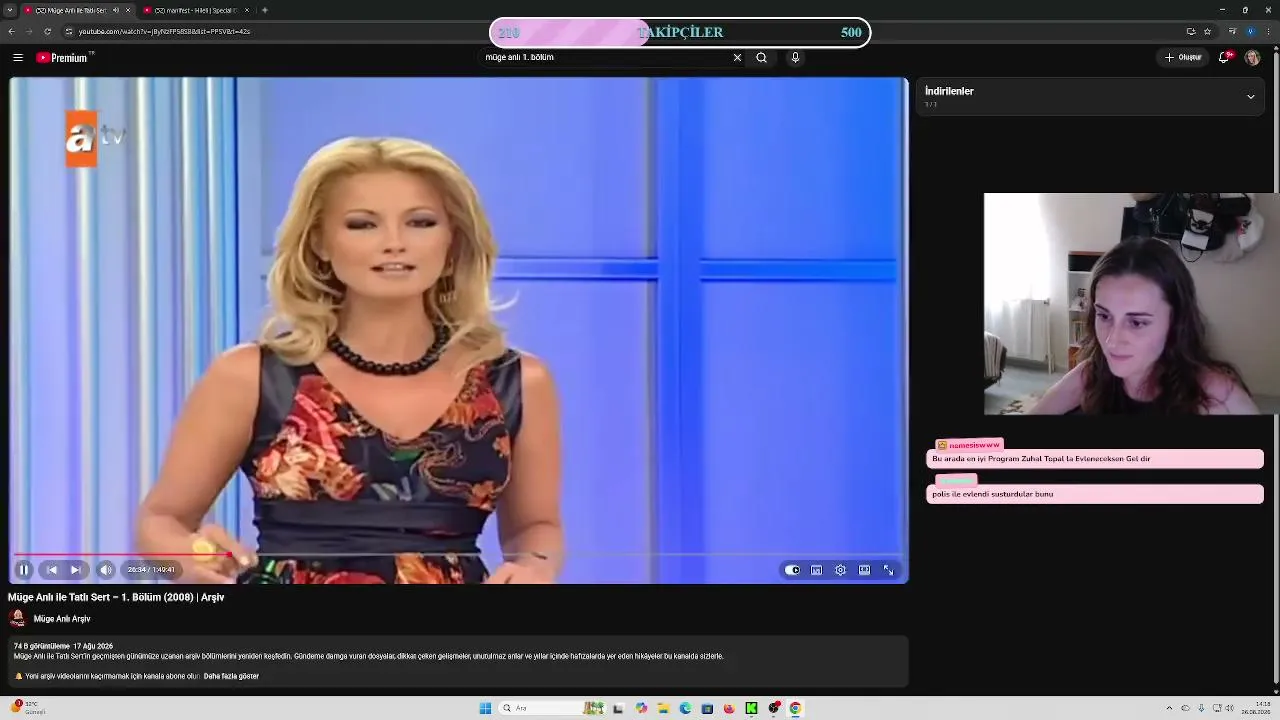The height and width of the screenshot is (720, 1280).
Task: Go to YouTube Premium home logo
Action: [x=64, y=58]
